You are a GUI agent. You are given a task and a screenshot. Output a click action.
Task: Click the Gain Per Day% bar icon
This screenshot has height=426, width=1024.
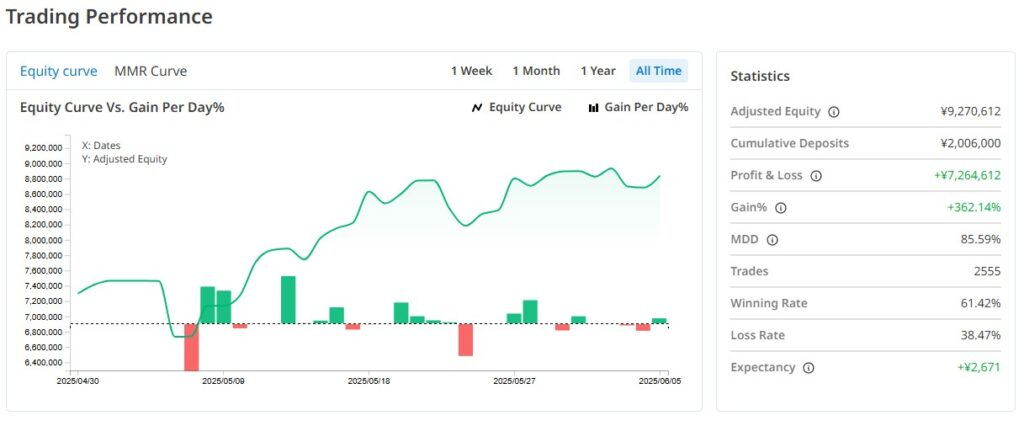594,108
